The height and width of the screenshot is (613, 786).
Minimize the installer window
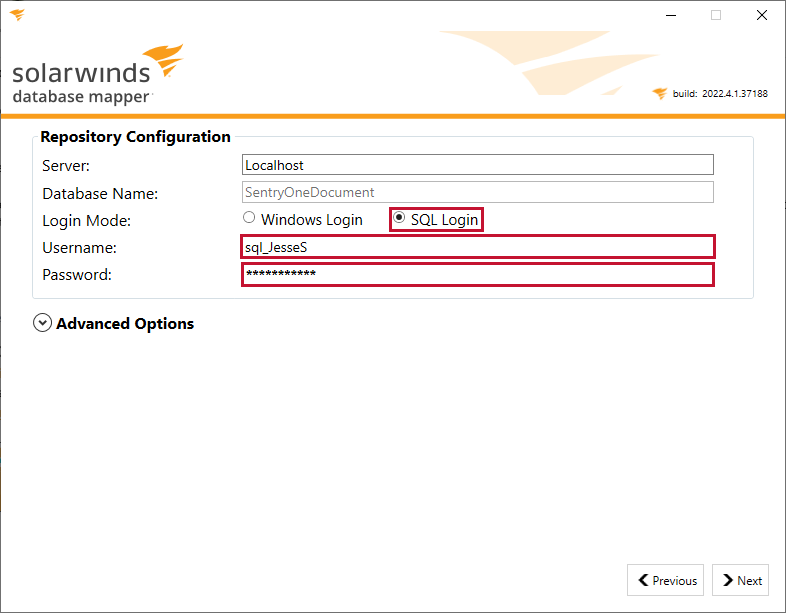pos(671,16)
